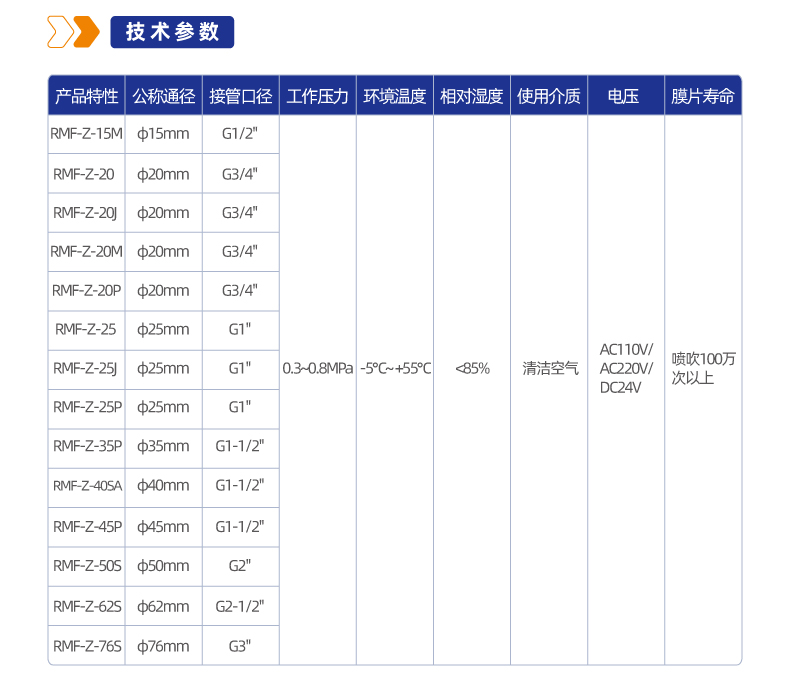Screen dimensions: 790x683
Task: Select the 环境温度 column header
Action: pos(395,96)
